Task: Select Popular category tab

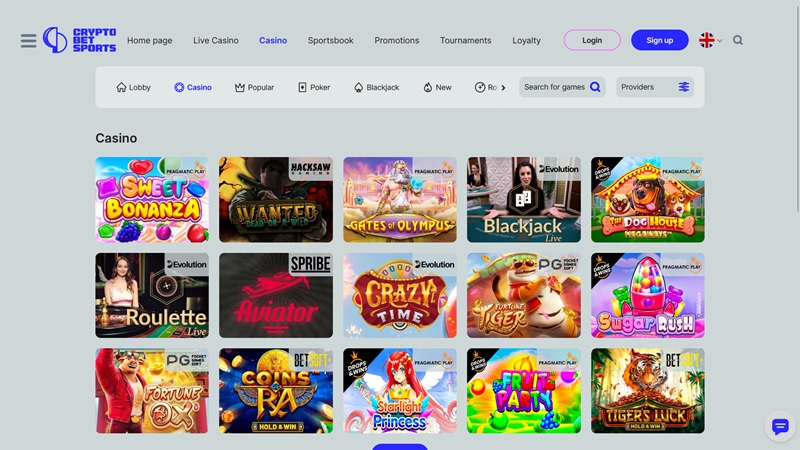Action: pyautogui.click(x=254, y=87)
